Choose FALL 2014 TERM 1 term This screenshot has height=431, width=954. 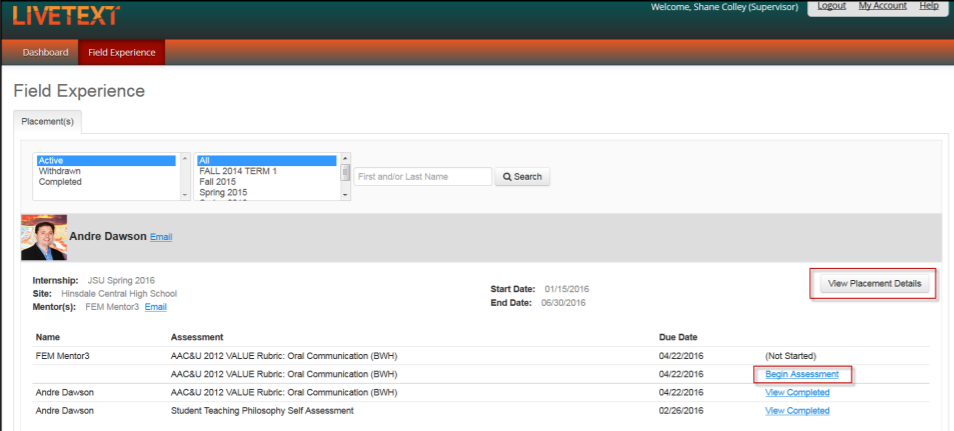pyautogui.click(x=266, y=171)
